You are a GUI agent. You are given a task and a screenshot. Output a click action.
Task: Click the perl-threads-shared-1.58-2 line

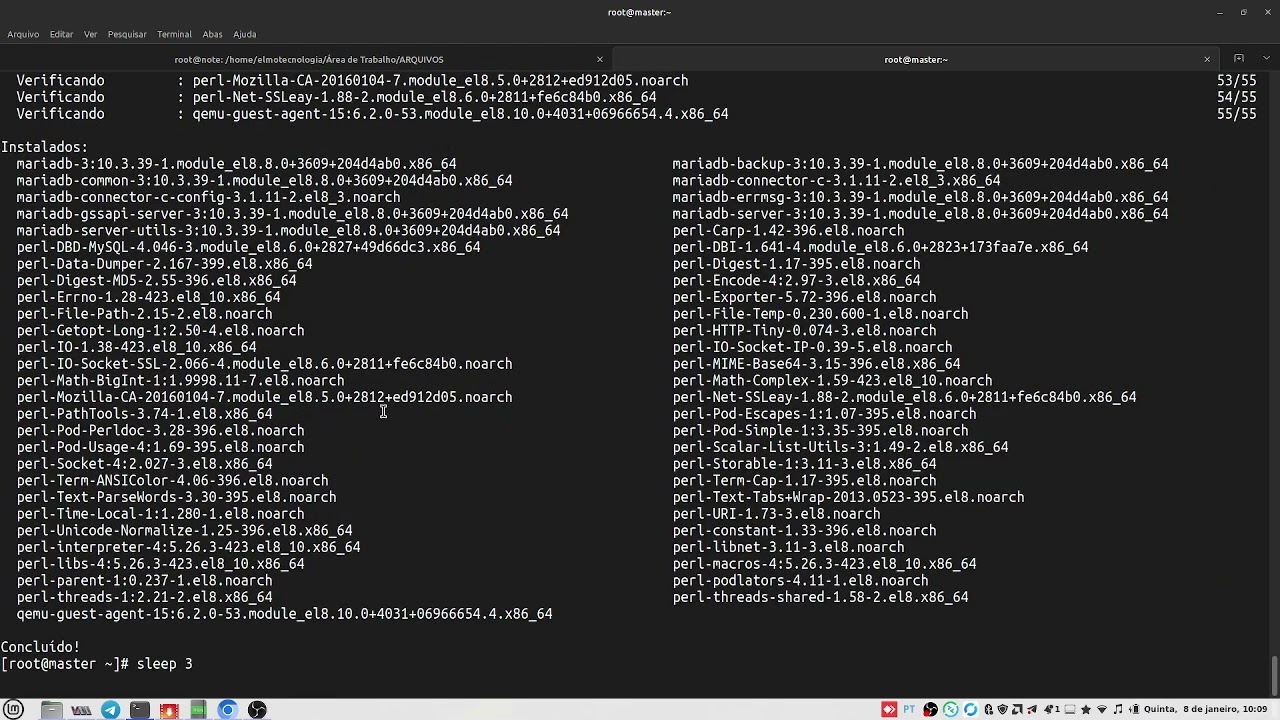click(x=820, y=597)
